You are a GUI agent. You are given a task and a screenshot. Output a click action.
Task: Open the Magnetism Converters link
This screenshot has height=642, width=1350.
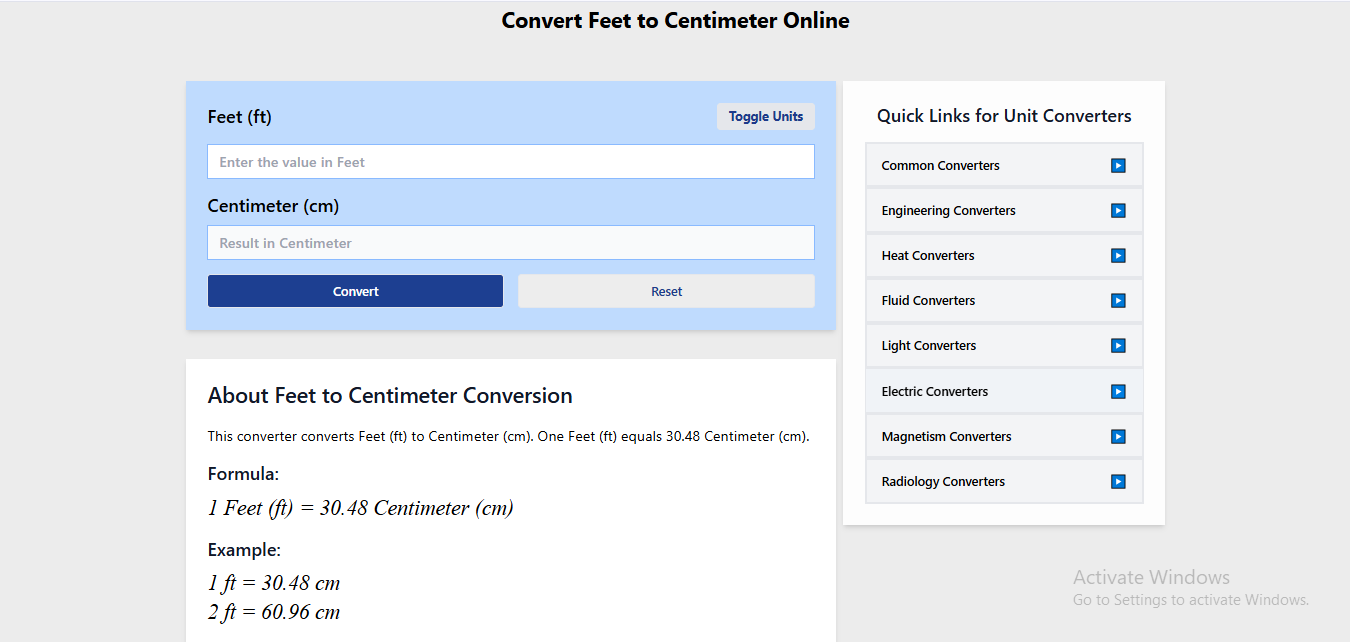946,436
